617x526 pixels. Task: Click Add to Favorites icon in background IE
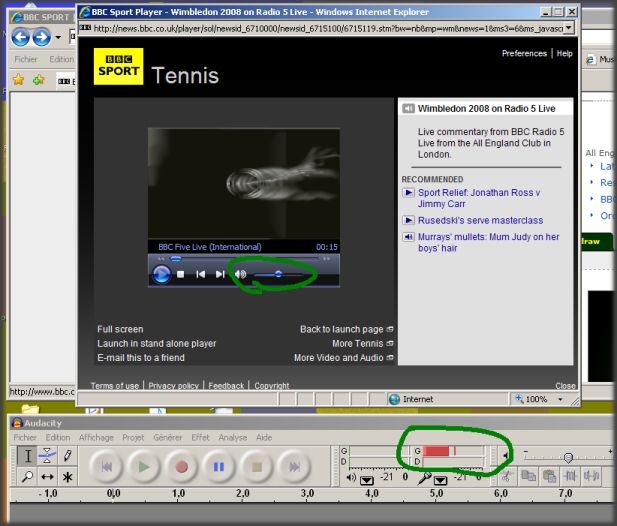pos(39,80)
